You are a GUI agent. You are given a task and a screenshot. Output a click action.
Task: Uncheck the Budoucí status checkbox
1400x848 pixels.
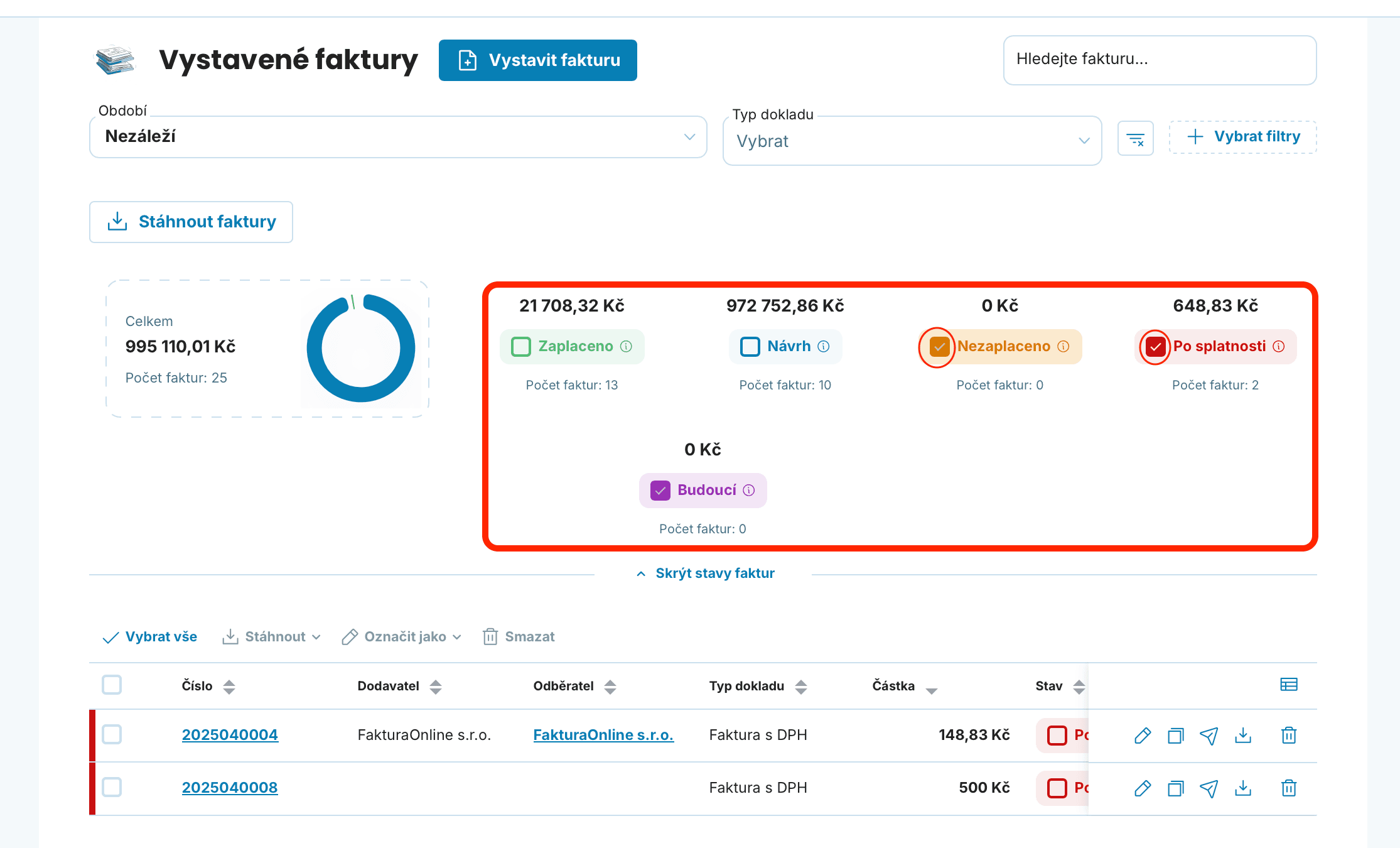click(x=660, y=490)
